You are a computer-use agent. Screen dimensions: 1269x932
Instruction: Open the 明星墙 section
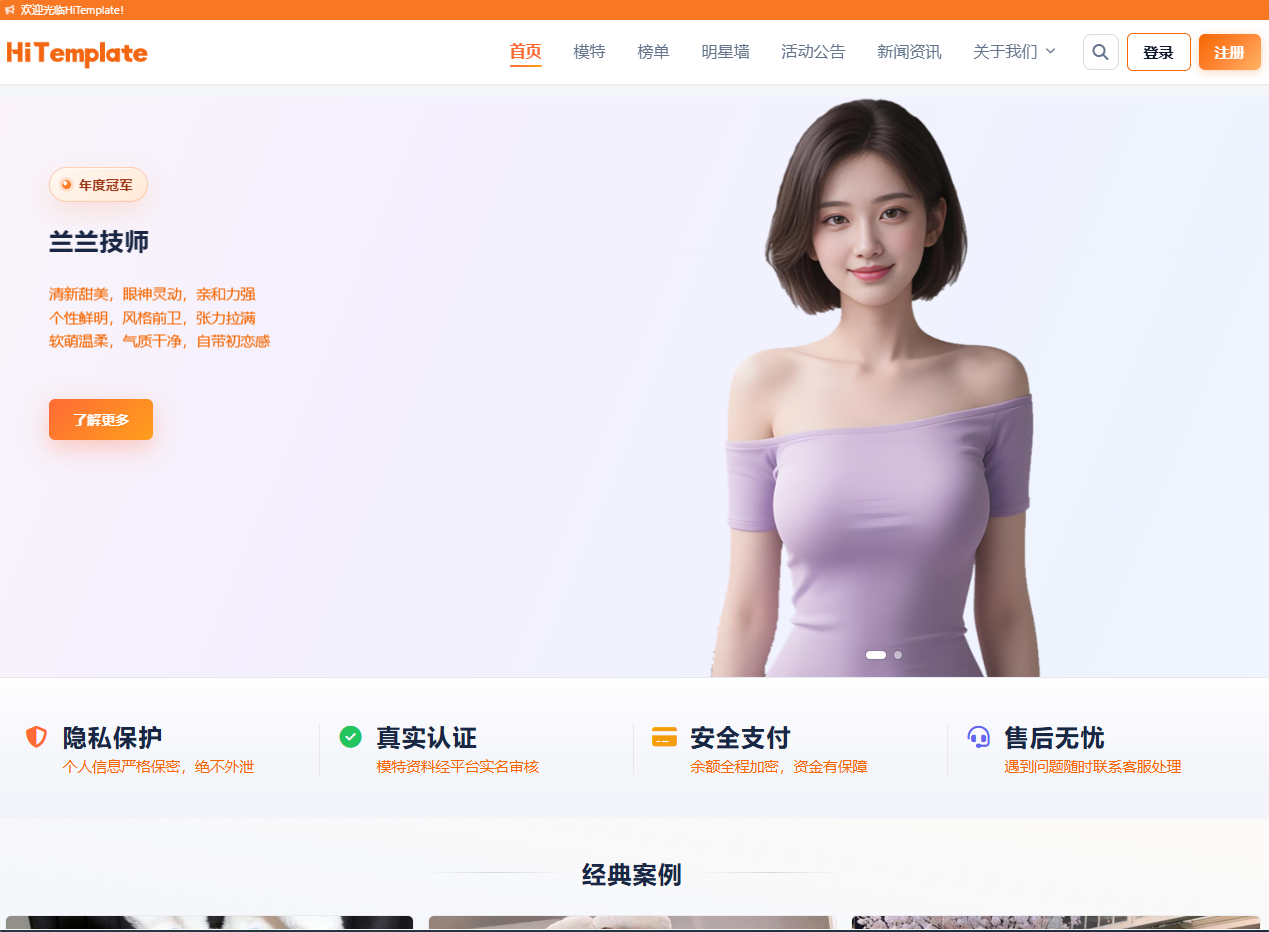tap(726, 51)
